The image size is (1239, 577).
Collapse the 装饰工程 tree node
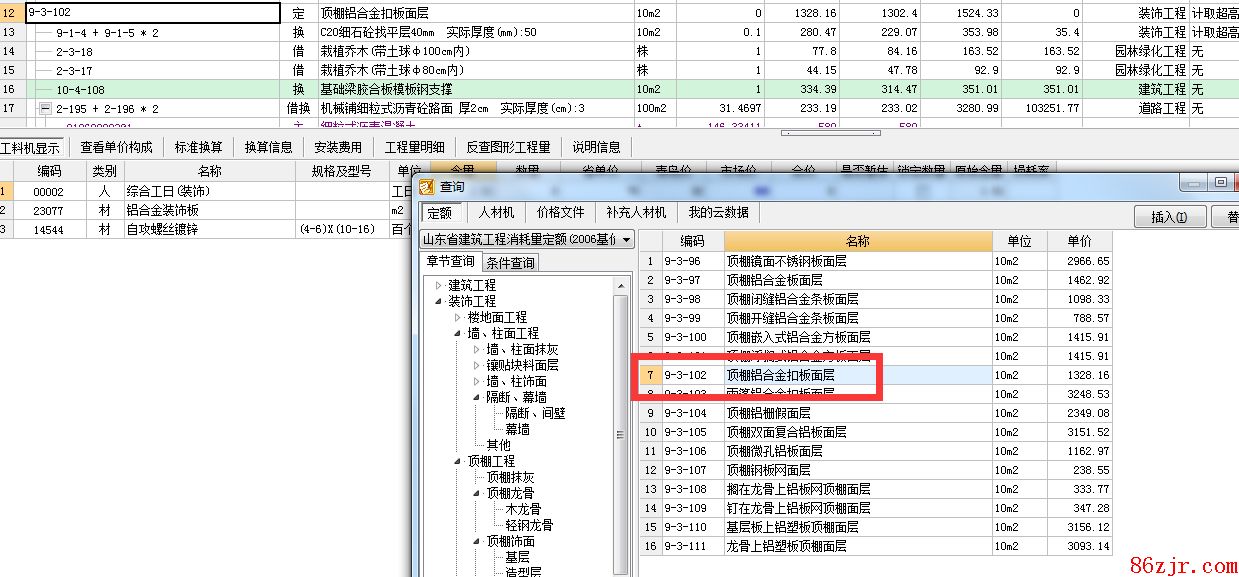[438, 301]
